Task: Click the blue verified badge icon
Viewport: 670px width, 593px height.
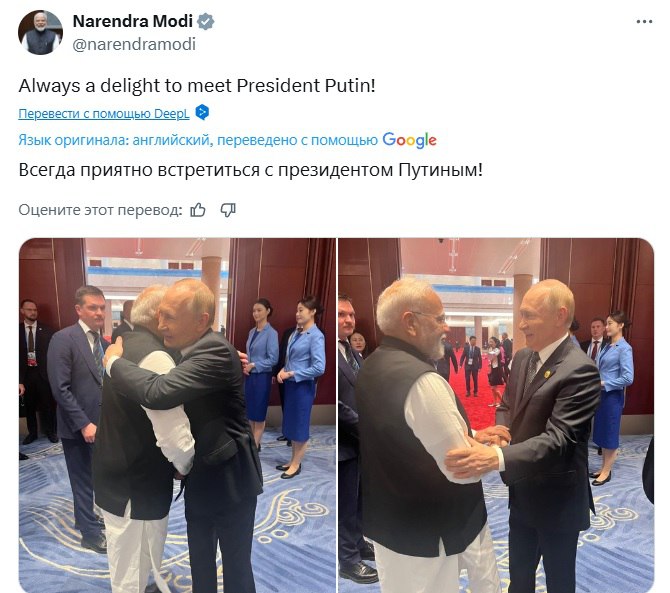Action: pyautogui.click(x=206, y=22)
